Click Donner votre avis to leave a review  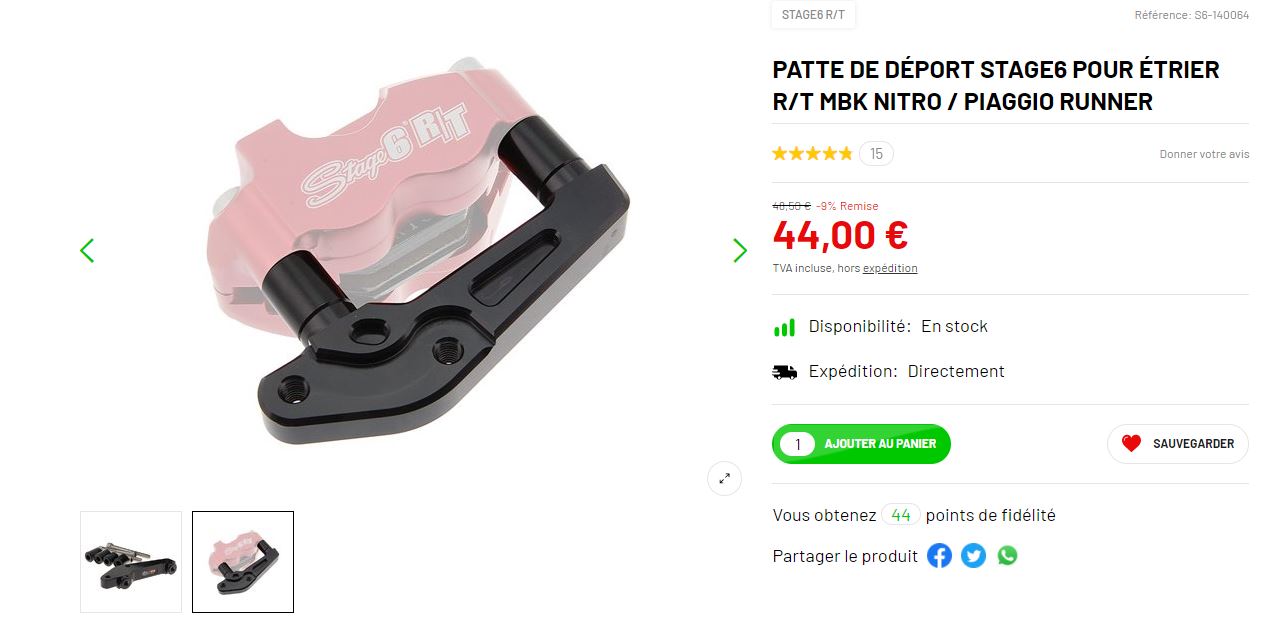coord(1204,154)
